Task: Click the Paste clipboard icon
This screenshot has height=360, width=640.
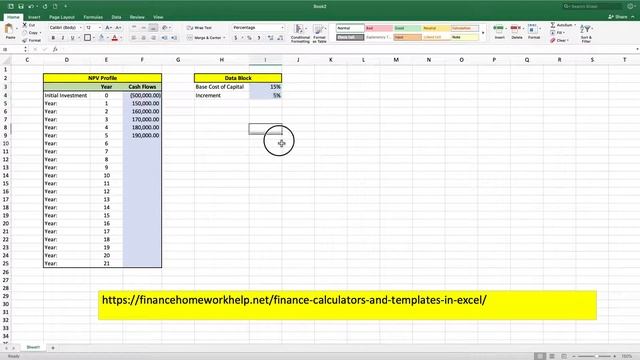Action: point(9,29)
